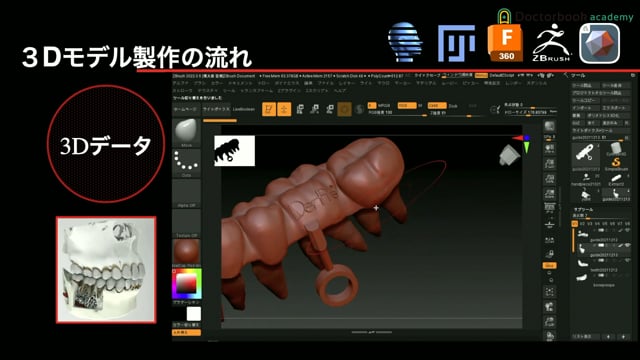The width and height of the screenshot is (640, 360).
Task: Toggle the orange Edit mode button
Action: pos(269,109)
